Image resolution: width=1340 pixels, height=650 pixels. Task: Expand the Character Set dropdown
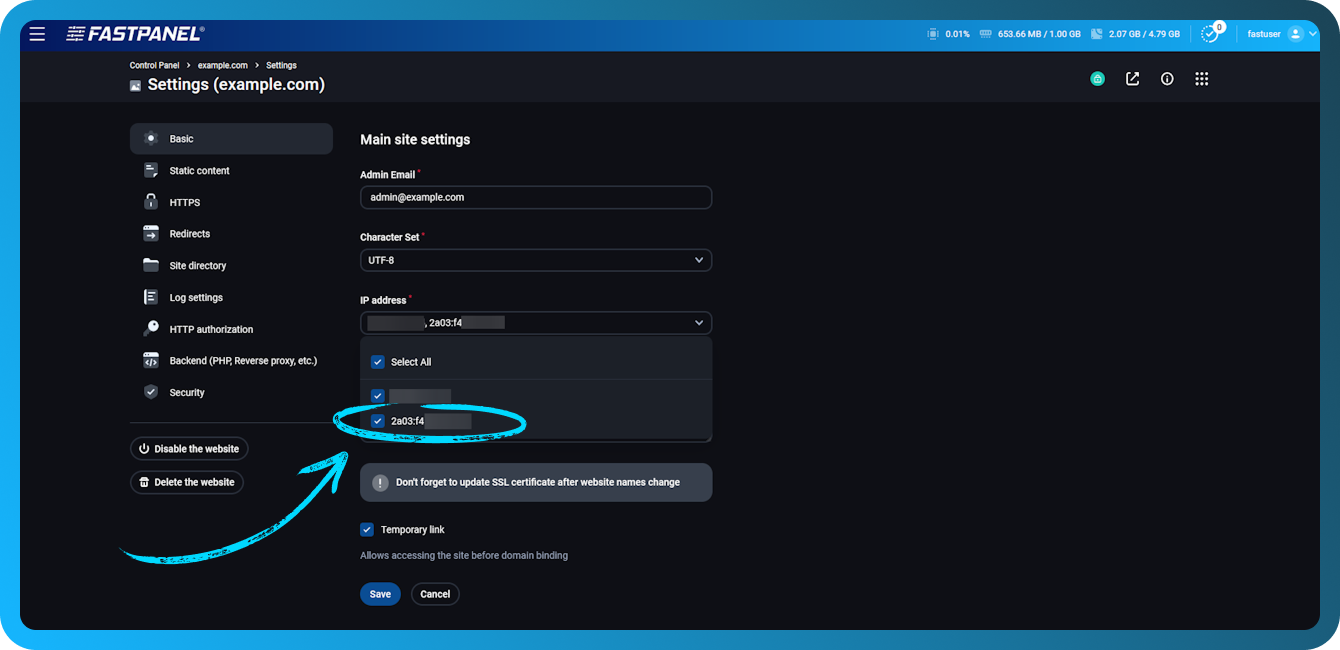coord(700,260)
